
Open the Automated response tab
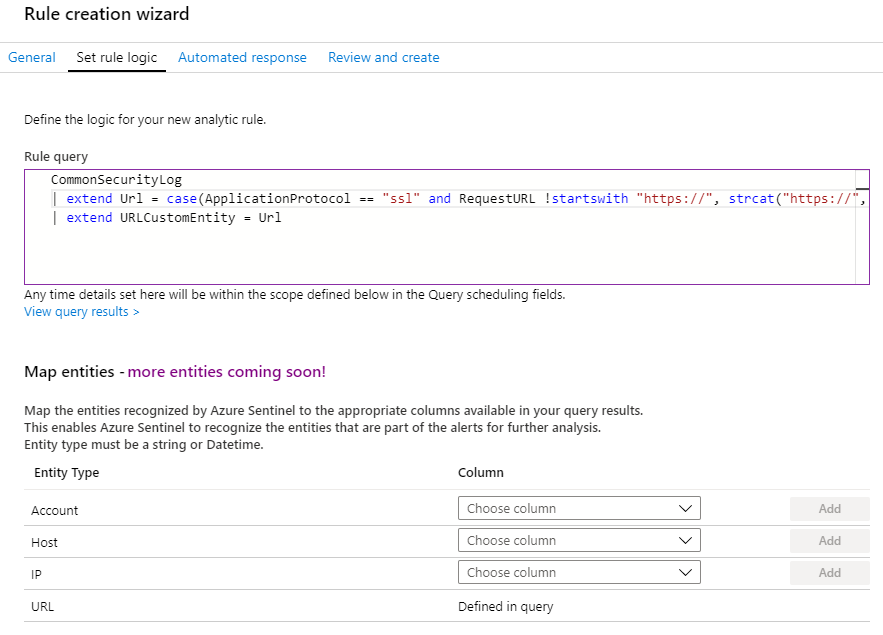[x=242, y=57]
